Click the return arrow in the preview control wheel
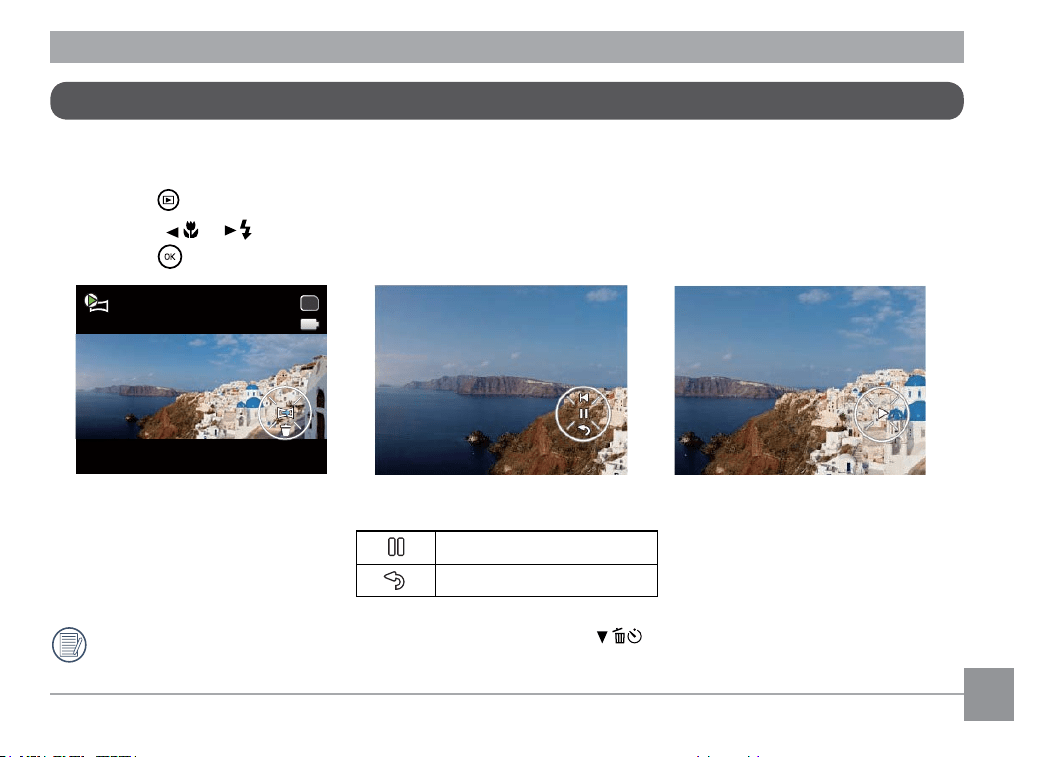Viewport: 1040px width, 757px height. (x=584, y=431)
